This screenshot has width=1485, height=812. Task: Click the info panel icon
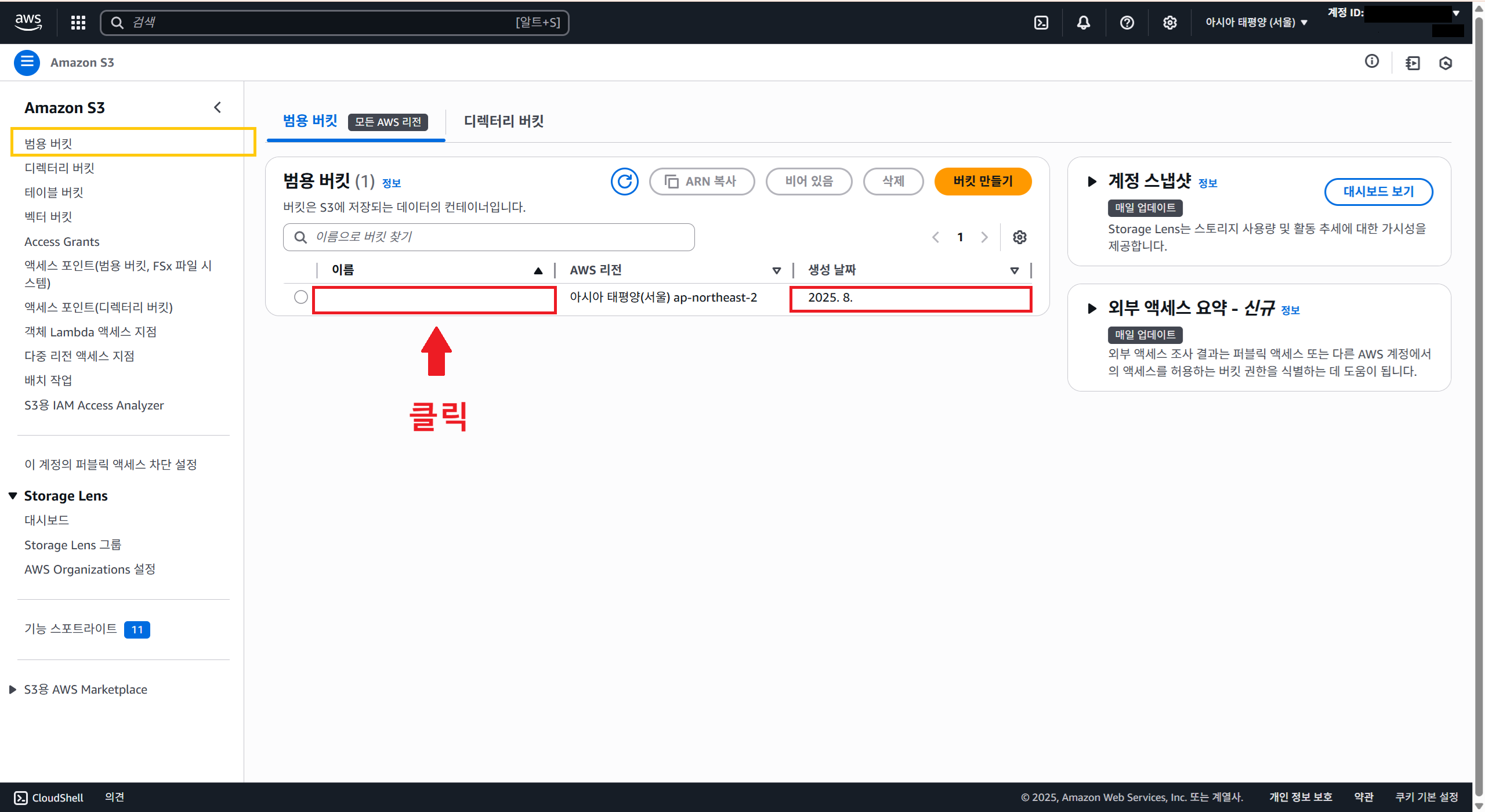[1371, 61]
